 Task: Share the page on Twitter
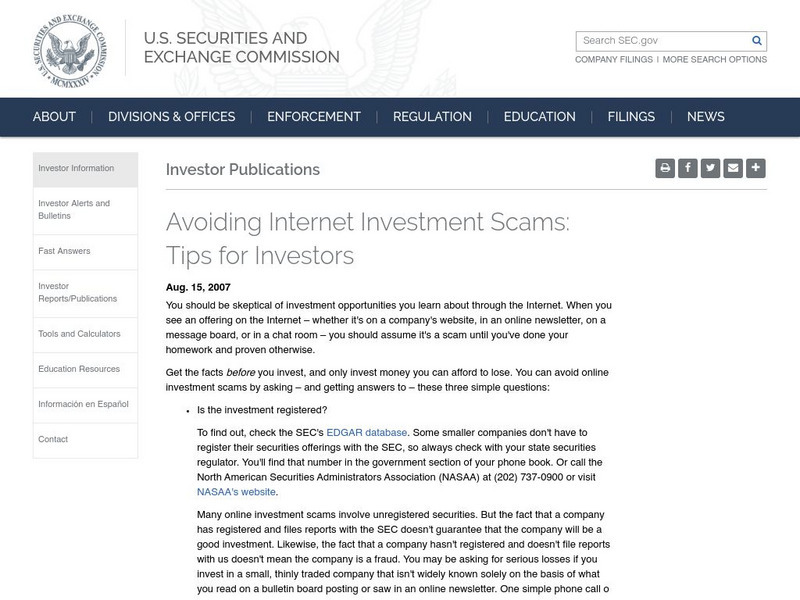(x=710, y=168)
